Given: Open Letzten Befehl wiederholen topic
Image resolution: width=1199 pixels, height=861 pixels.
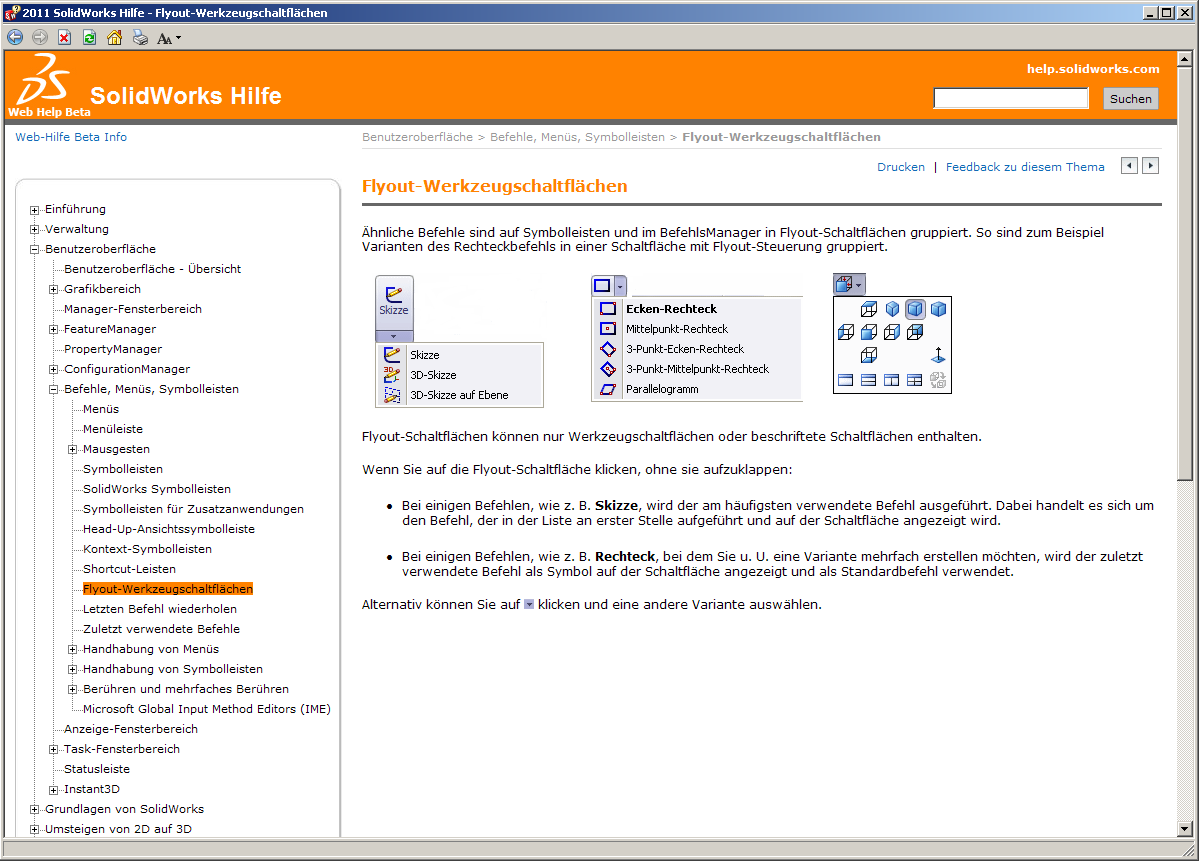Looking at the screenshot, I should click(x=160, y=609).
